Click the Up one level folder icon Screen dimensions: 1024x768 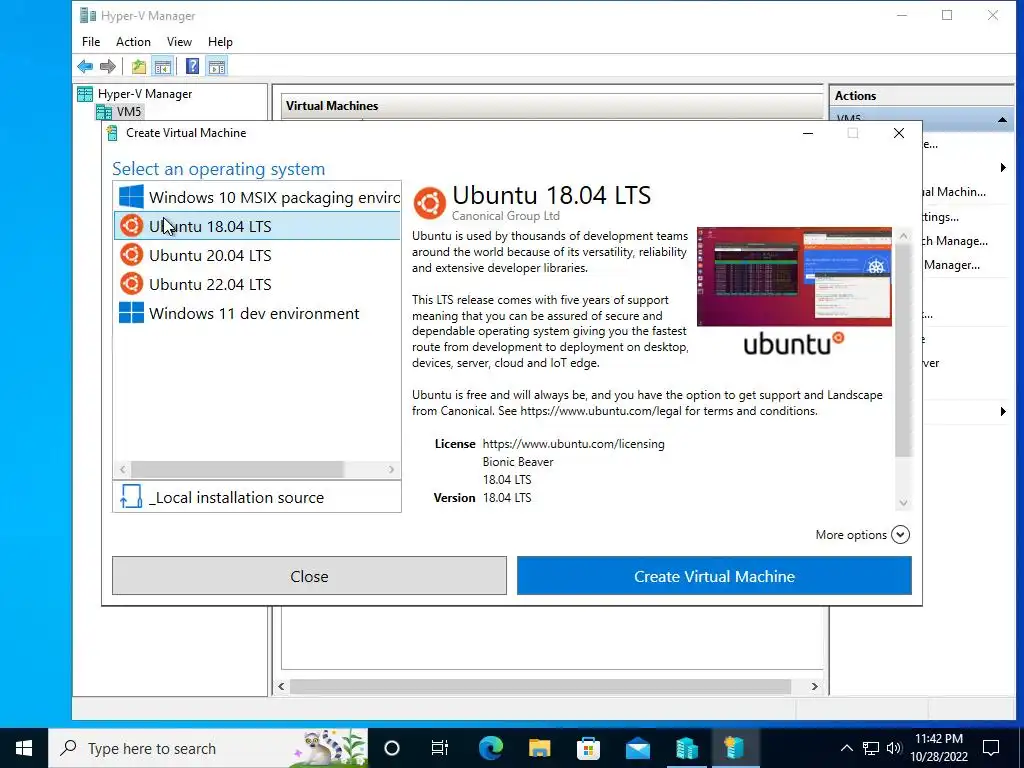pos(138,66)
